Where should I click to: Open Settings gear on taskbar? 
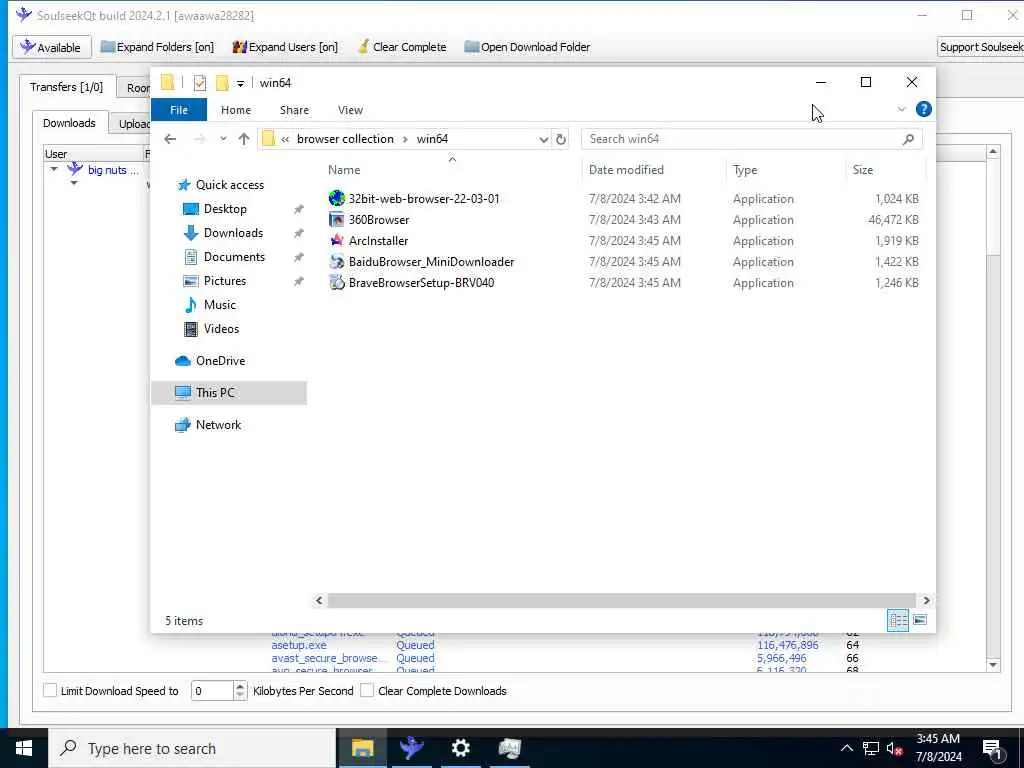click(460, 748)
